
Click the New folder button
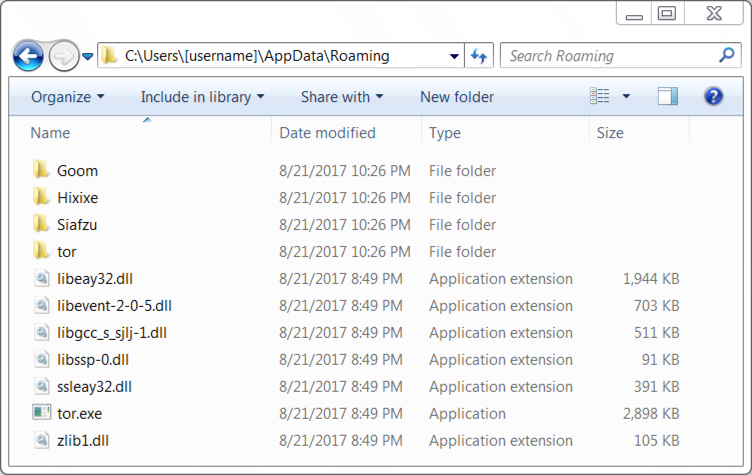[x=457, y=97]
